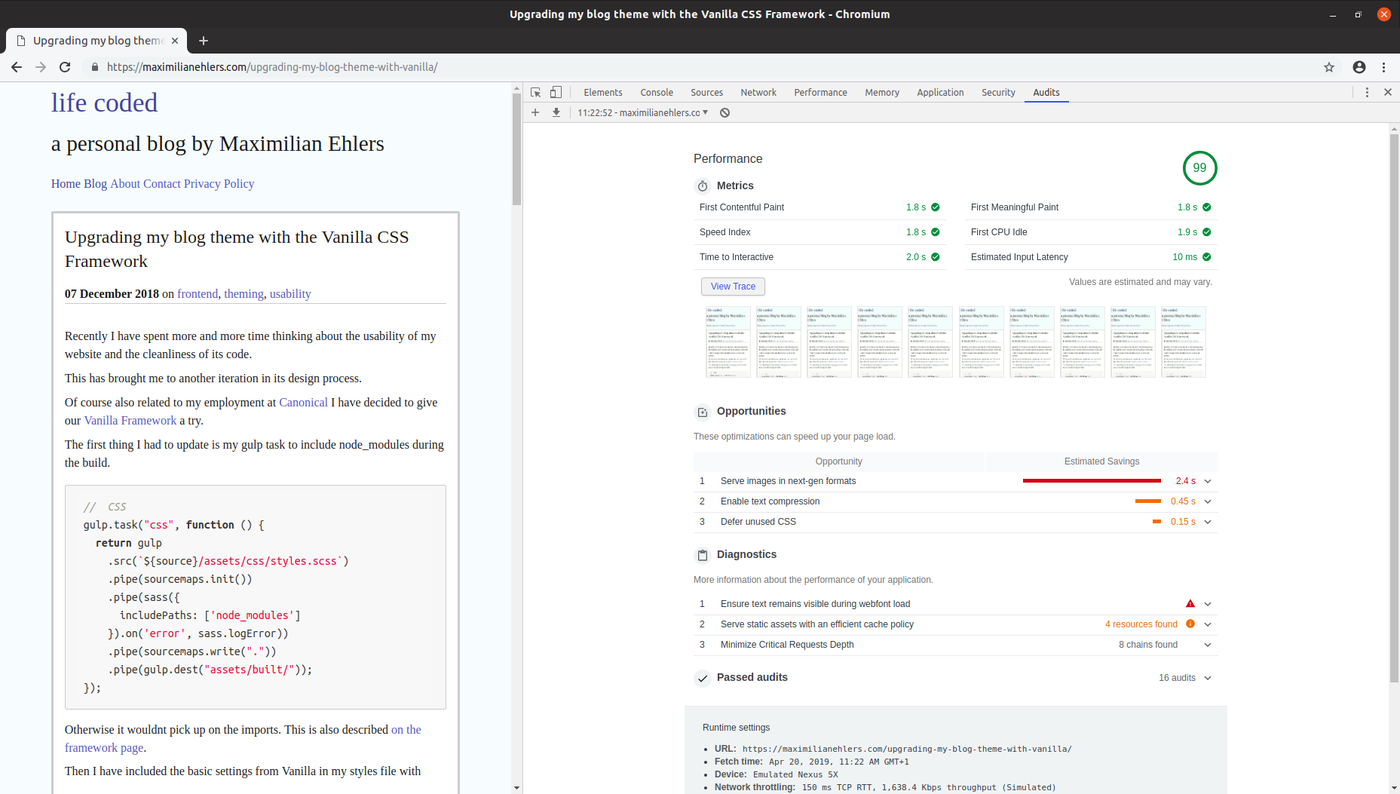
Task: Open the Vanilla Framework link
Action: pos(130,420)
